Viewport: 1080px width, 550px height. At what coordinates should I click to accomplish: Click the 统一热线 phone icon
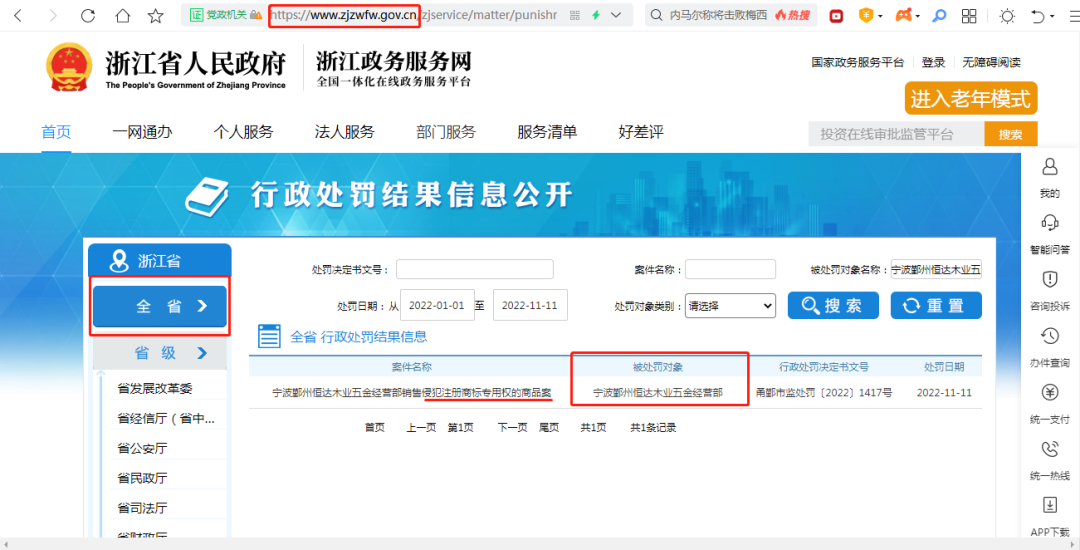[x=1049, y=450]
